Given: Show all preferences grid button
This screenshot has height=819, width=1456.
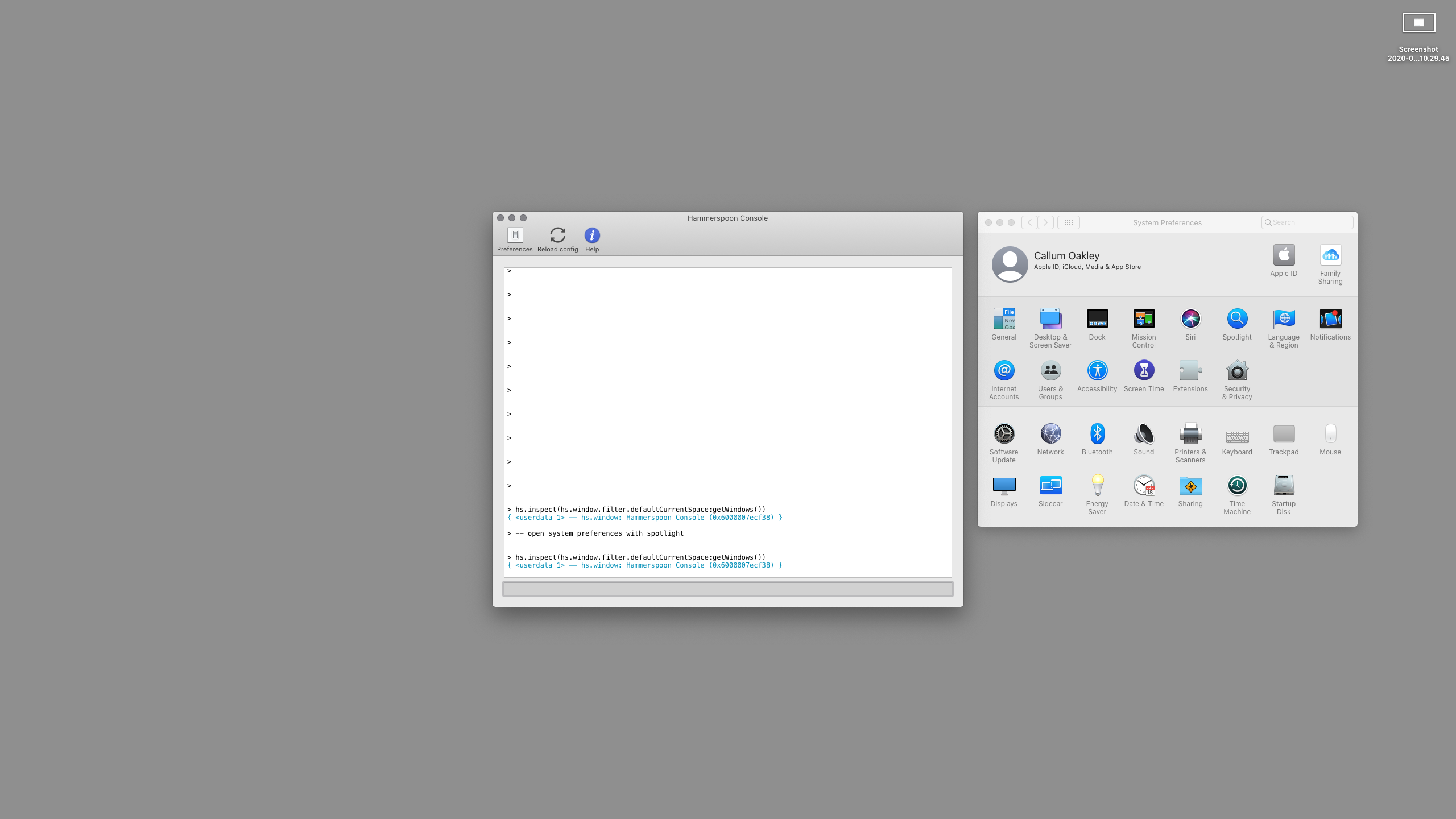Looking at the screenshot, I should pyautogui.click(x=1068, y=222).
